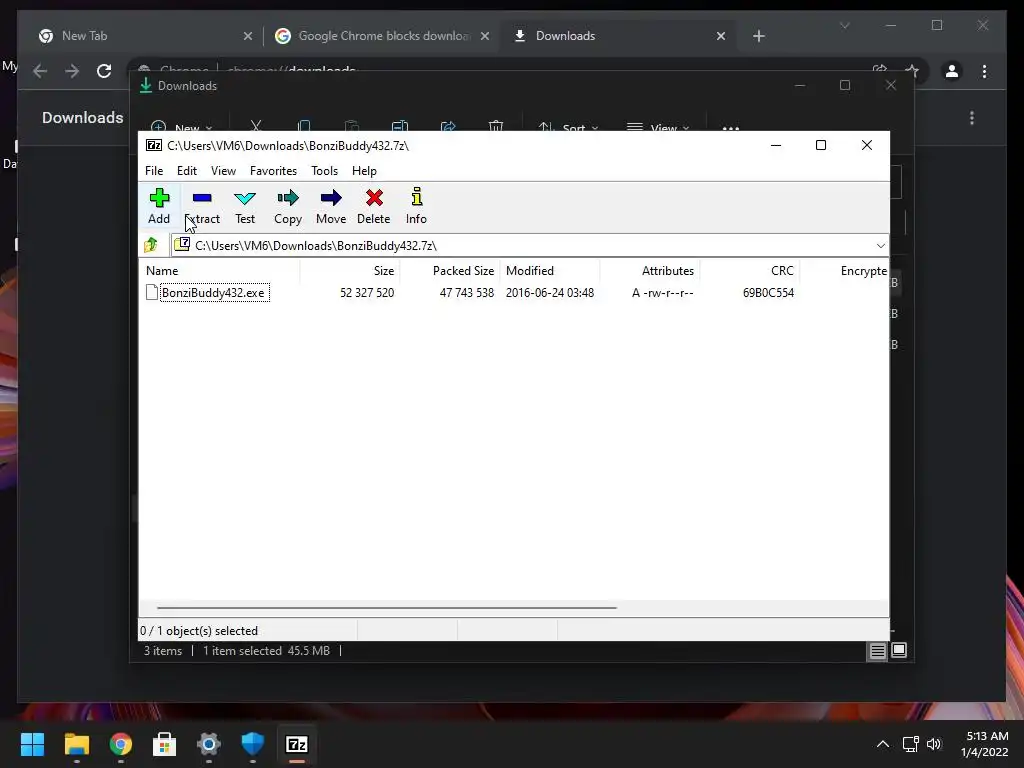Go up one folder level in 7-Zip
1024x768 pixels.
(x=151, y=245)
